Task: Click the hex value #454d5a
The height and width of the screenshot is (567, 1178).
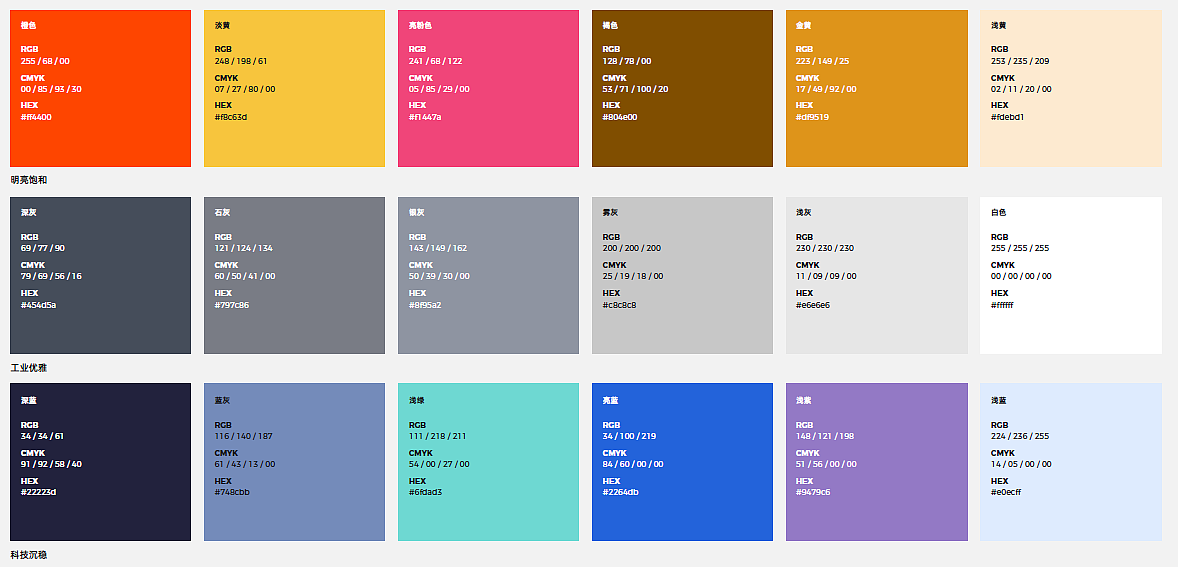Action: pyautogui.click(x=38, y=305)
